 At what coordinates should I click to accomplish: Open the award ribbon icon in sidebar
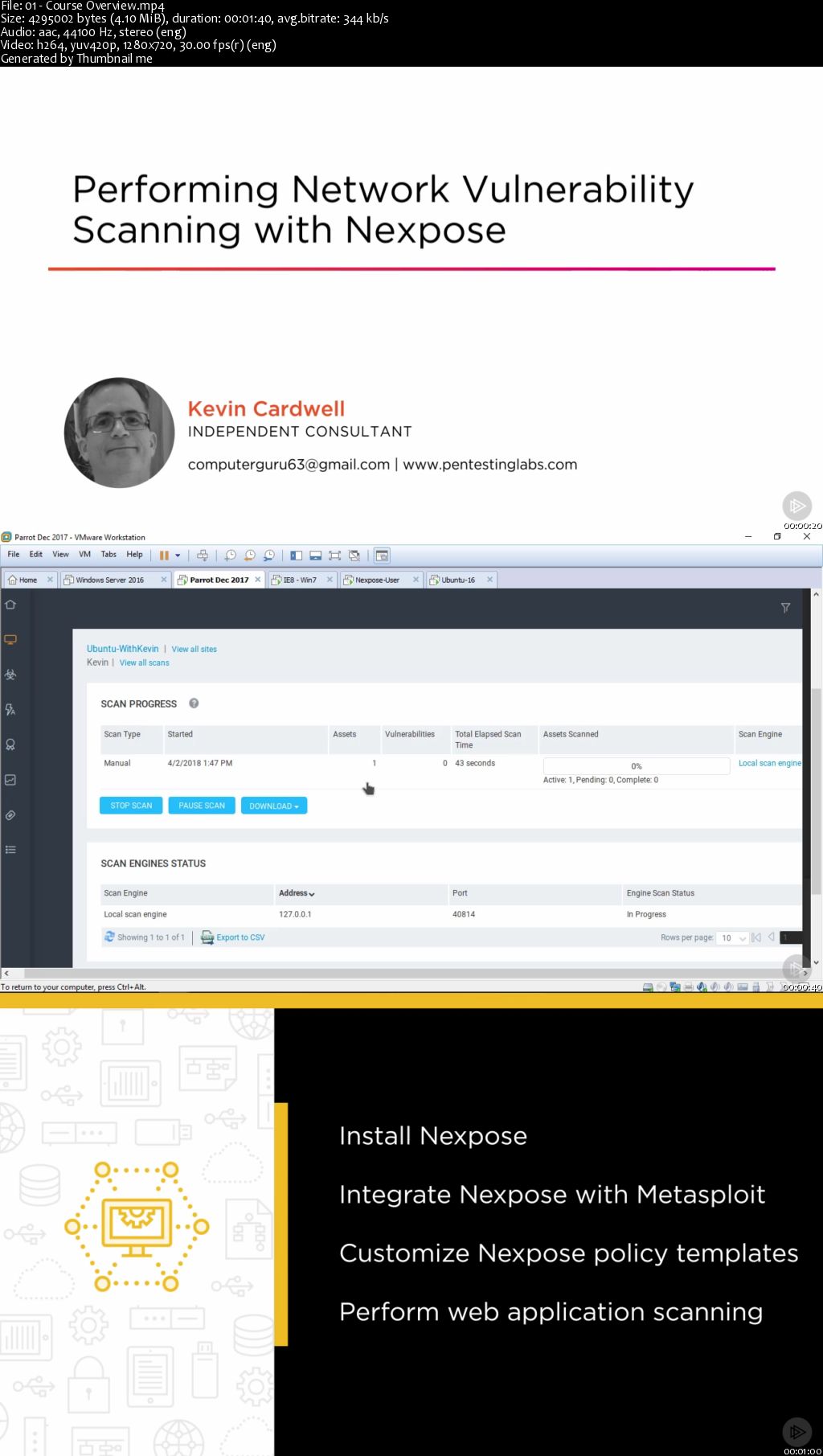click(x=10, y=744)
